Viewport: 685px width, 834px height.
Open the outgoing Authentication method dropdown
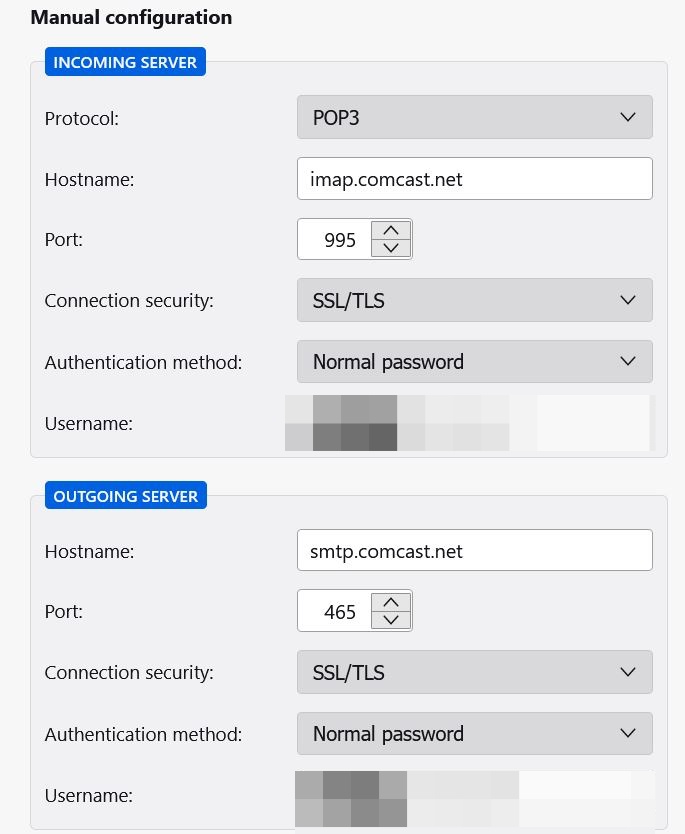[474, 733]
